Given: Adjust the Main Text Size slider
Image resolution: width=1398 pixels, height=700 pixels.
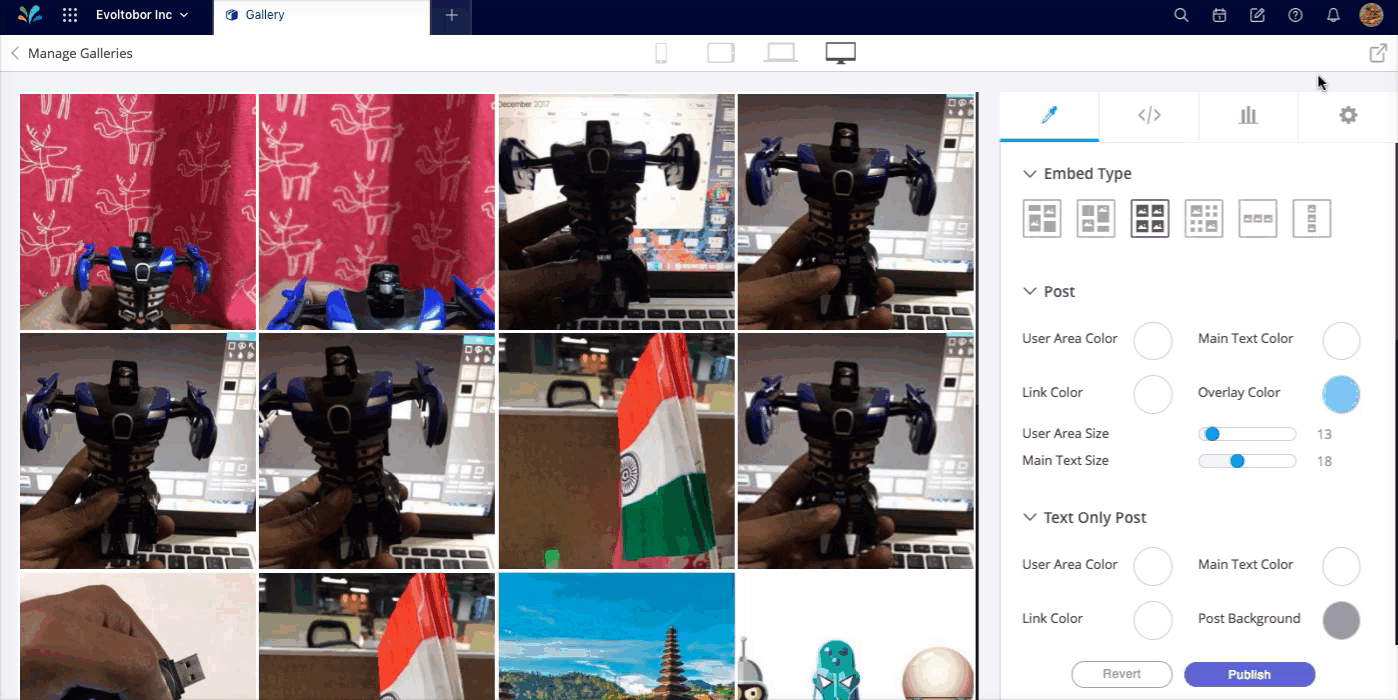Looking at the screenshot, I should click(x=1247, y=461).
